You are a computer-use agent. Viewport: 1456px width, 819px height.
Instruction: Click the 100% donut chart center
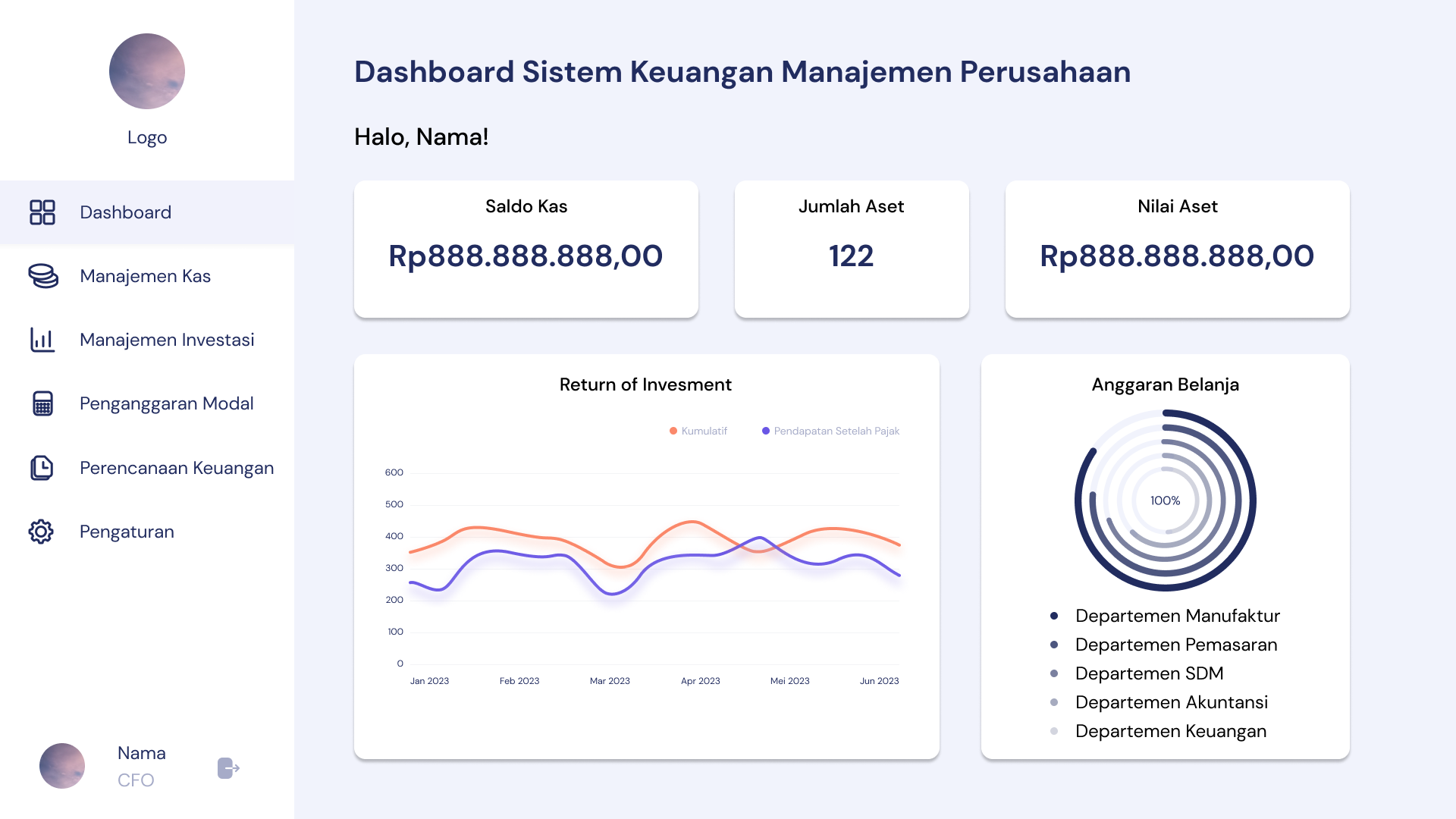pyautogui.click(x=1165, y=500)
